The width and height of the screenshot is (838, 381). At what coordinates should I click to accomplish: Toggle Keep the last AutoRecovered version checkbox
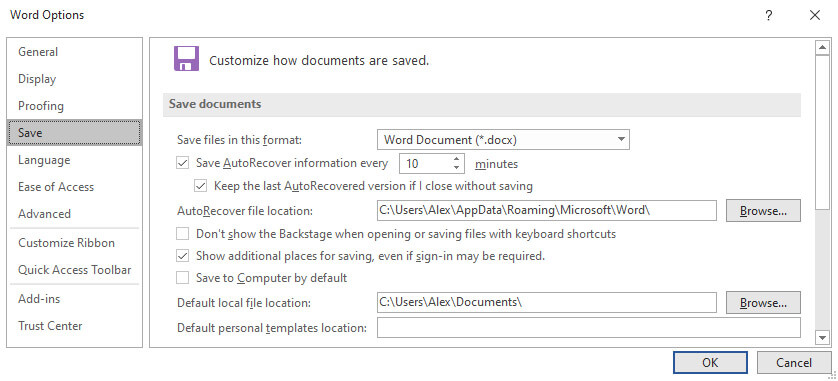pyautogui.click(x=200, y=186)
